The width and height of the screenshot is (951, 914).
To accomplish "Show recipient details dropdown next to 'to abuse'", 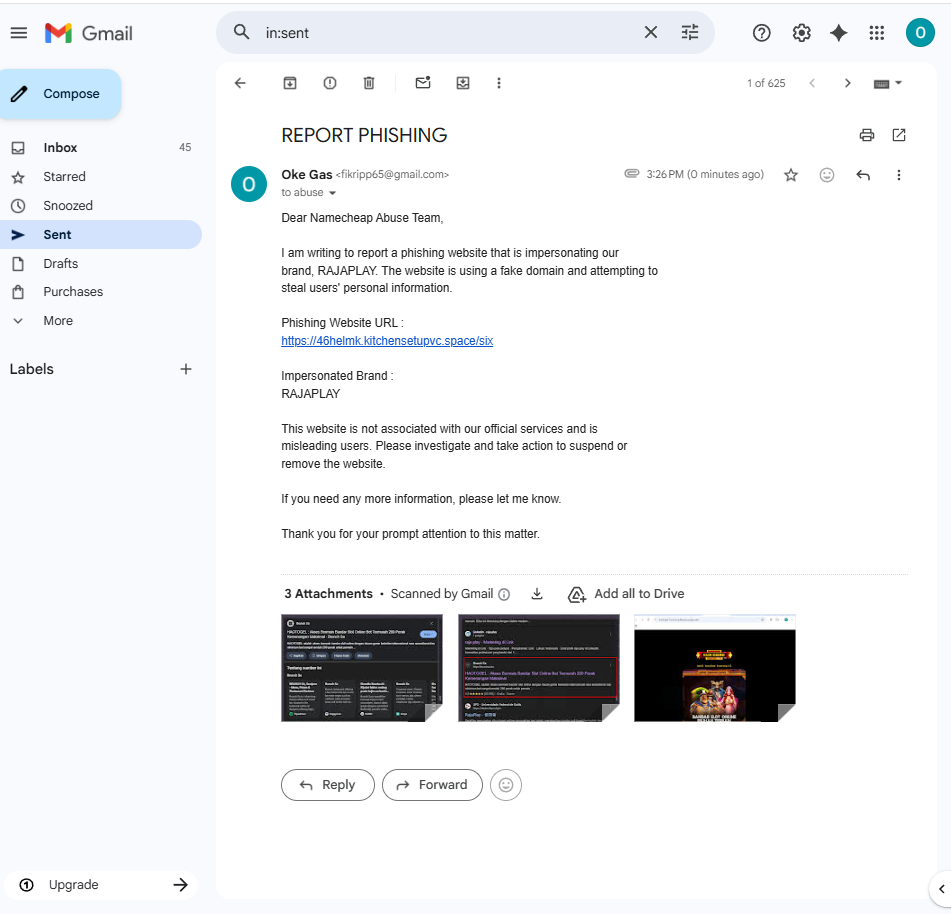I will [x=332, y=193].
